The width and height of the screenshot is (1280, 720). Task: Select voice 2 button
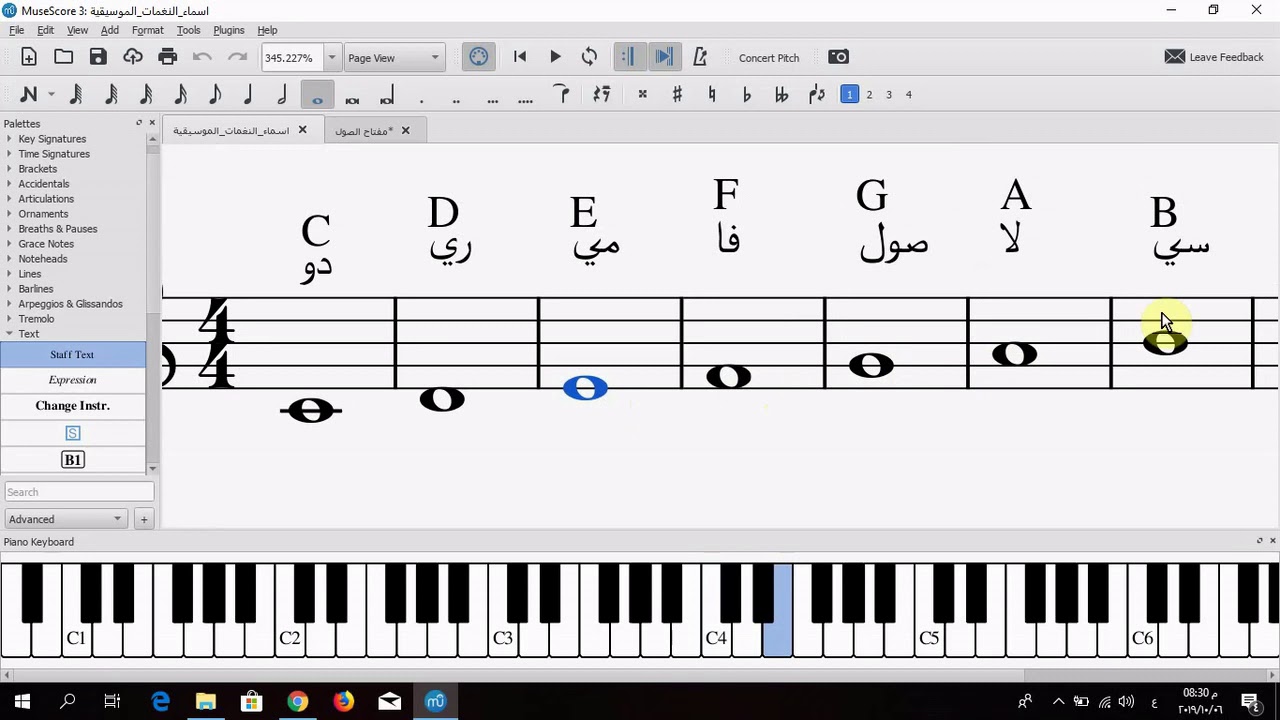[x=869, y=95]
